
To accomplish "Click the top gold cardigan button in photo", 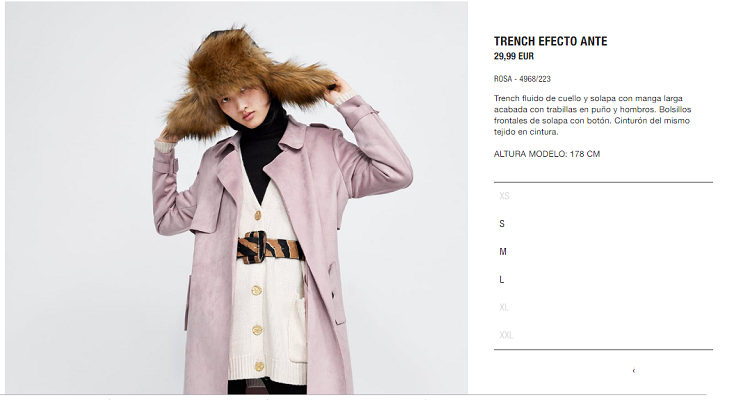I will [258, 215].
